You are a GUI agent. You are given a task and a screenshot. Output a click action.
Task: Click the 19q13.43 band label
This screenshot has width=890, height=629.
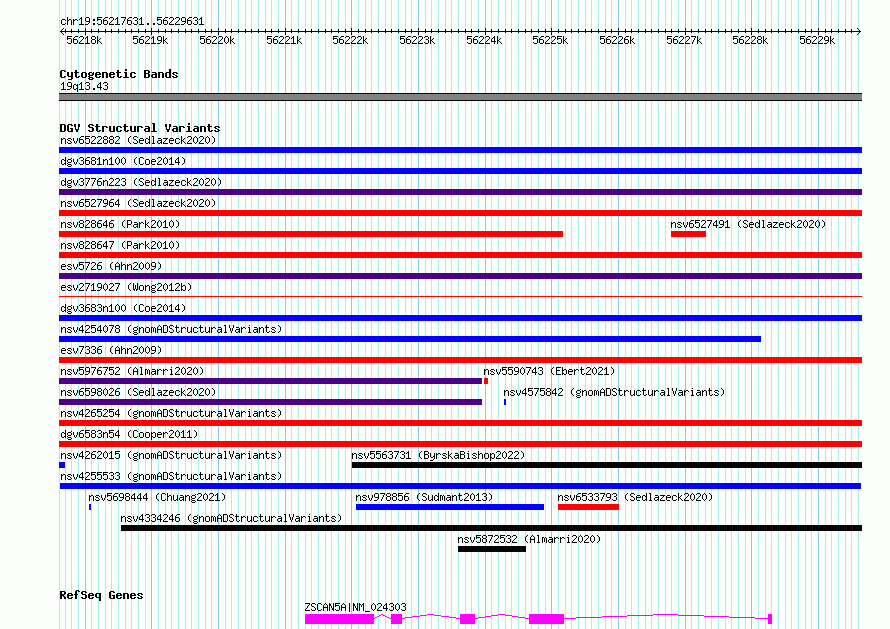(x=84, y=86)
